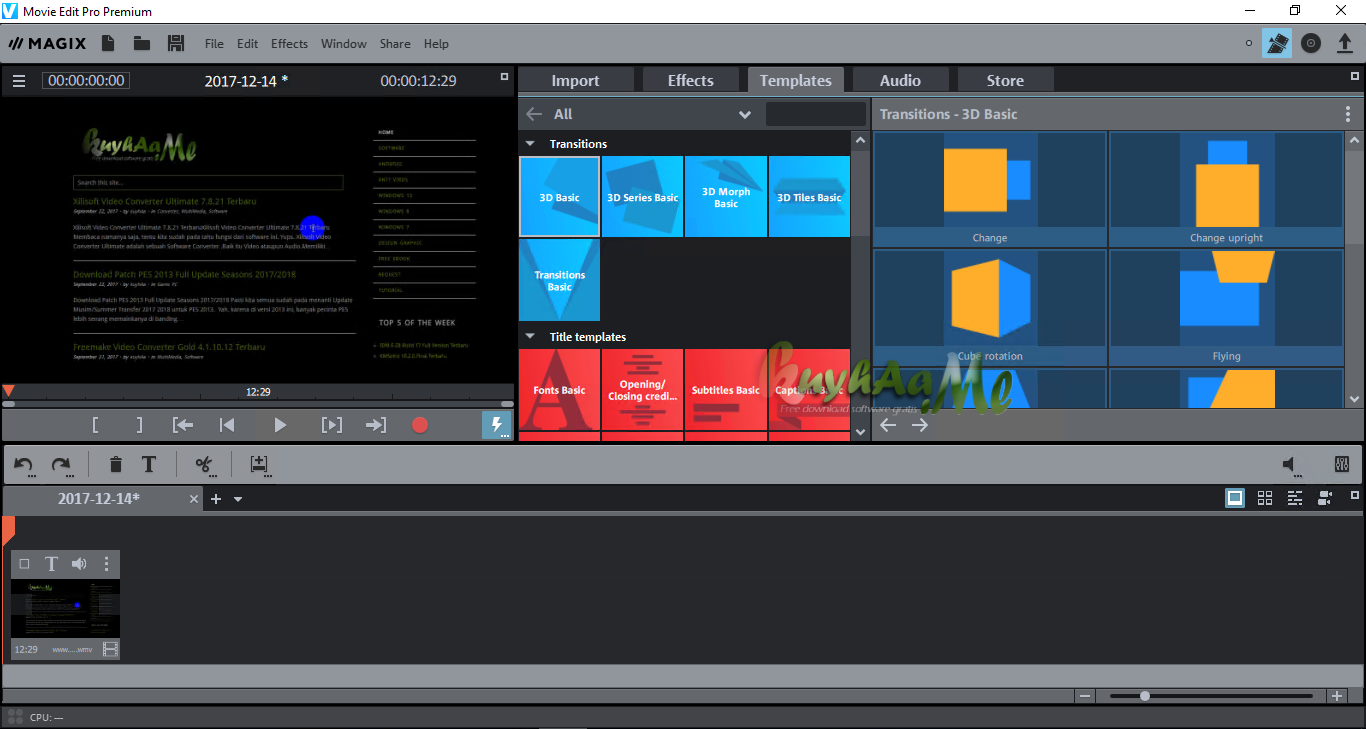Open the All category dropdown
This screenshot has height=729, width=1366.
pos(744,114)
